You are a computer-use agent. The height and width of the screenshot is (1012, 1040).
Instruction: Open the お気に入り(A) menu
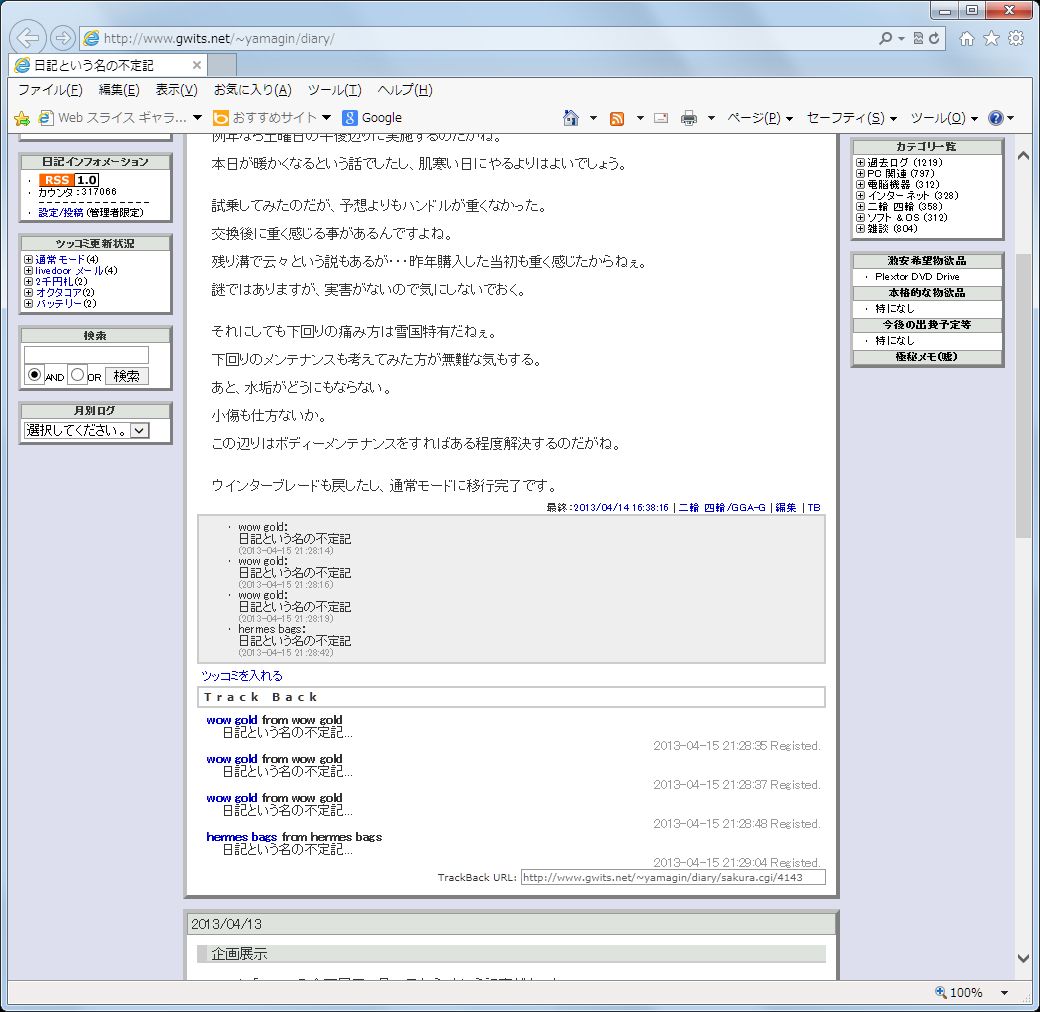(252, 90)
